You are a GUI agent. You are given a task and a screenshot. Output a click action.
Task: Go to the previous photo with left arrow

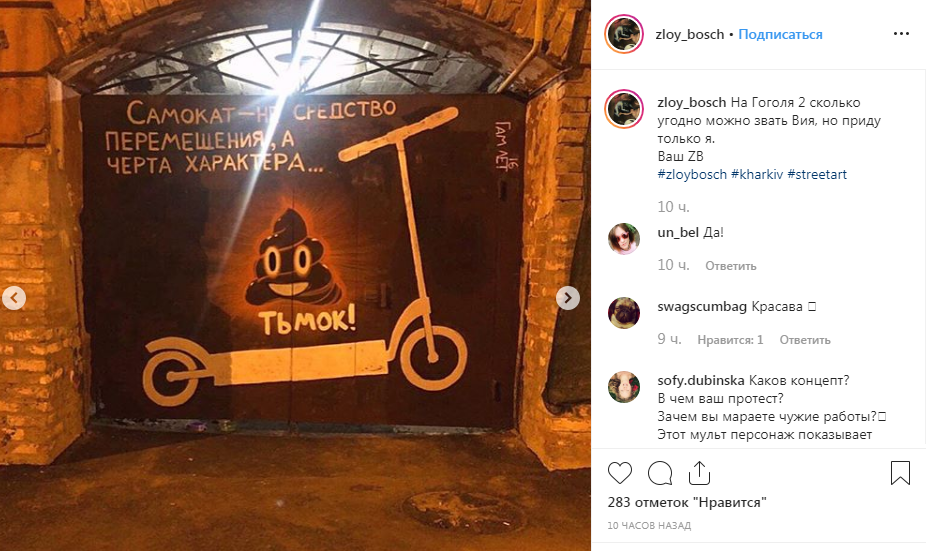click(x=14, y=298)
